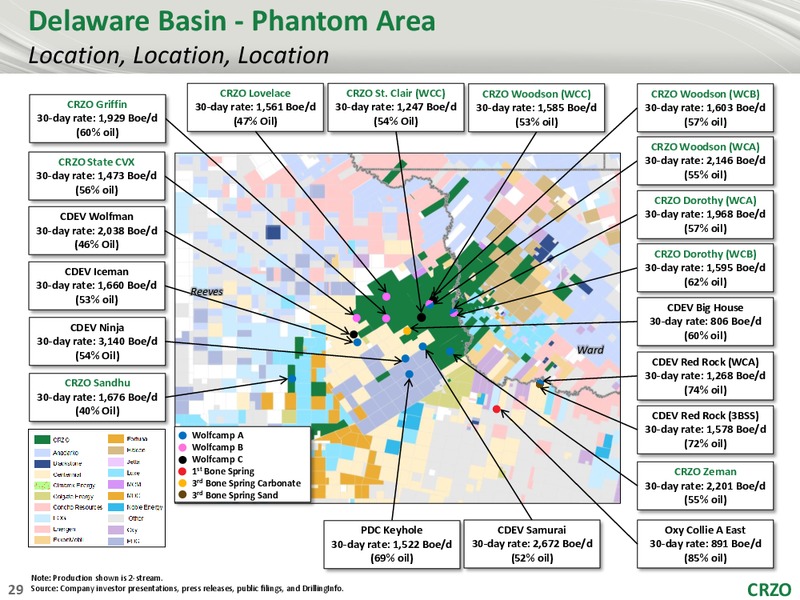Click the Oxy Collie A East callout box
Screen dimensions: 800x600
[705, 544]
